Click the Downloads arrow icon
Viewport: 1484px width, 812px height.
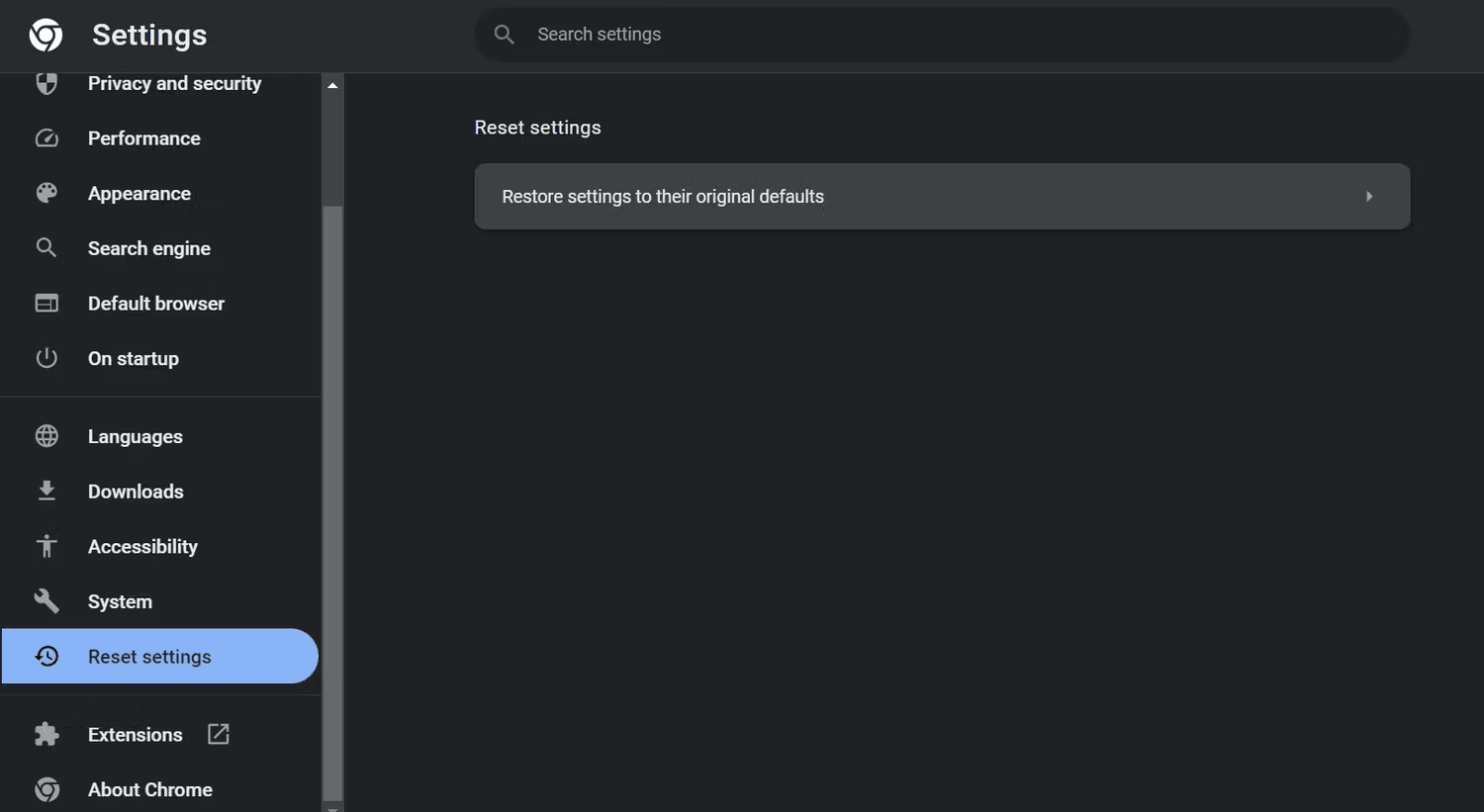(46, 491)
